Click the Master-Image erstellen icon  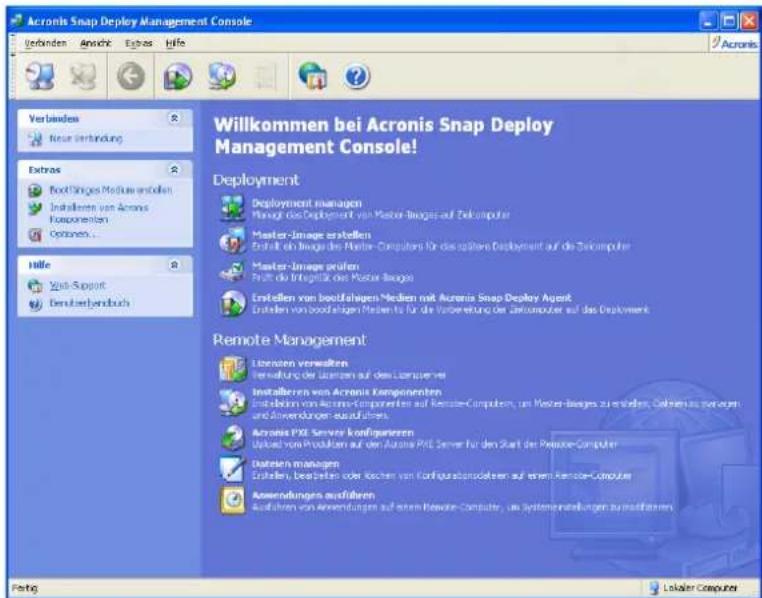pyautogui.click(x=233, y=240)
